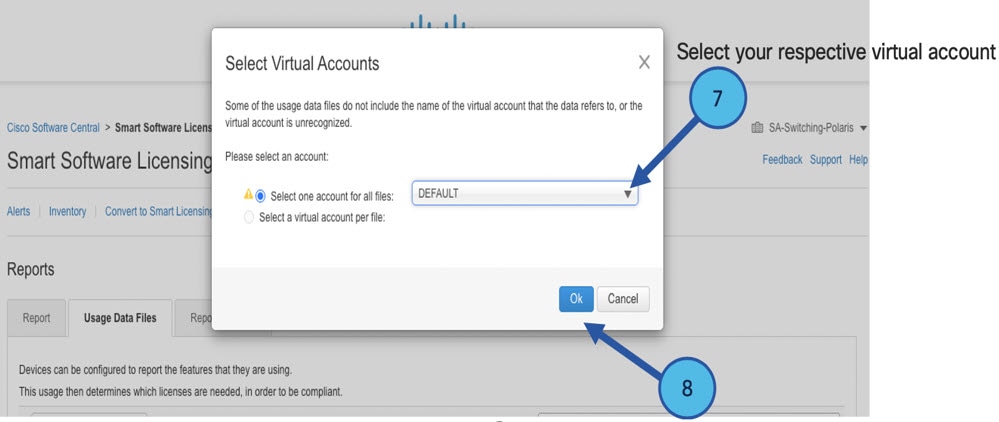
Task: Close the Select Virtual Accounts dialog
Action: tap(644, 62)
